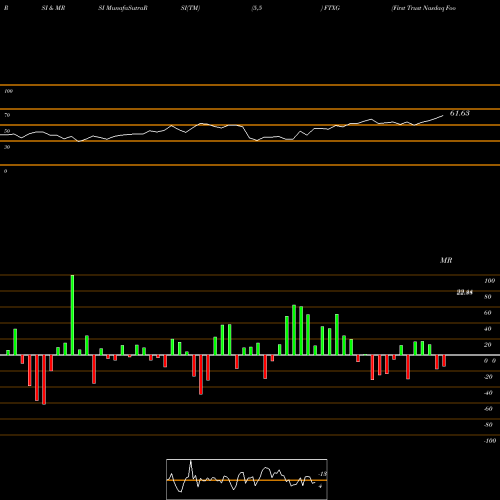Click the -40 label on the MR axis
The image size is (500, 500).
(488, 393)
